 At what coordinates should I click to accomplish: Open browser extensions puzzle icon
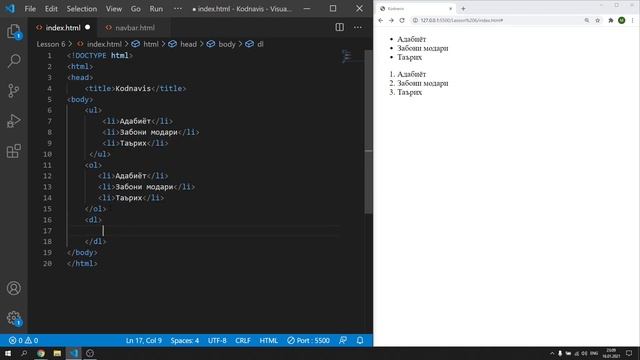(611, 20)
